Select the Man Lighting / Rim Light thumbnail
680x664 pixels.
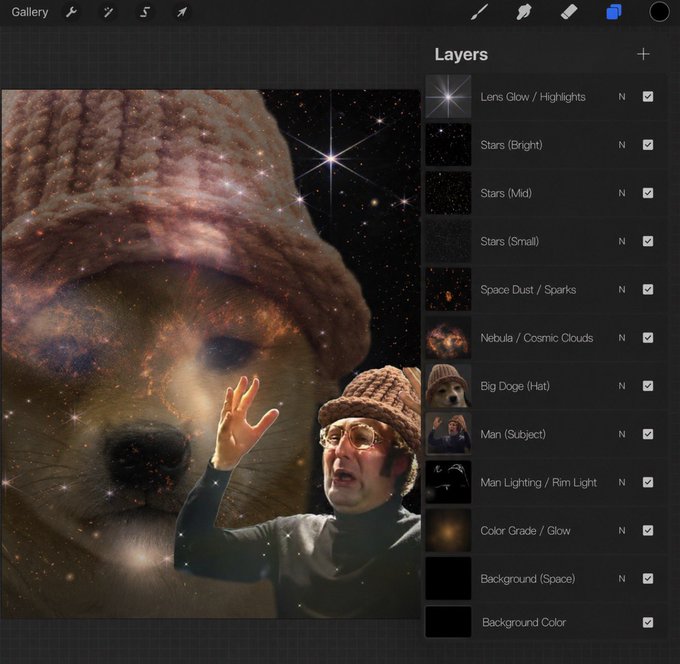448,482
